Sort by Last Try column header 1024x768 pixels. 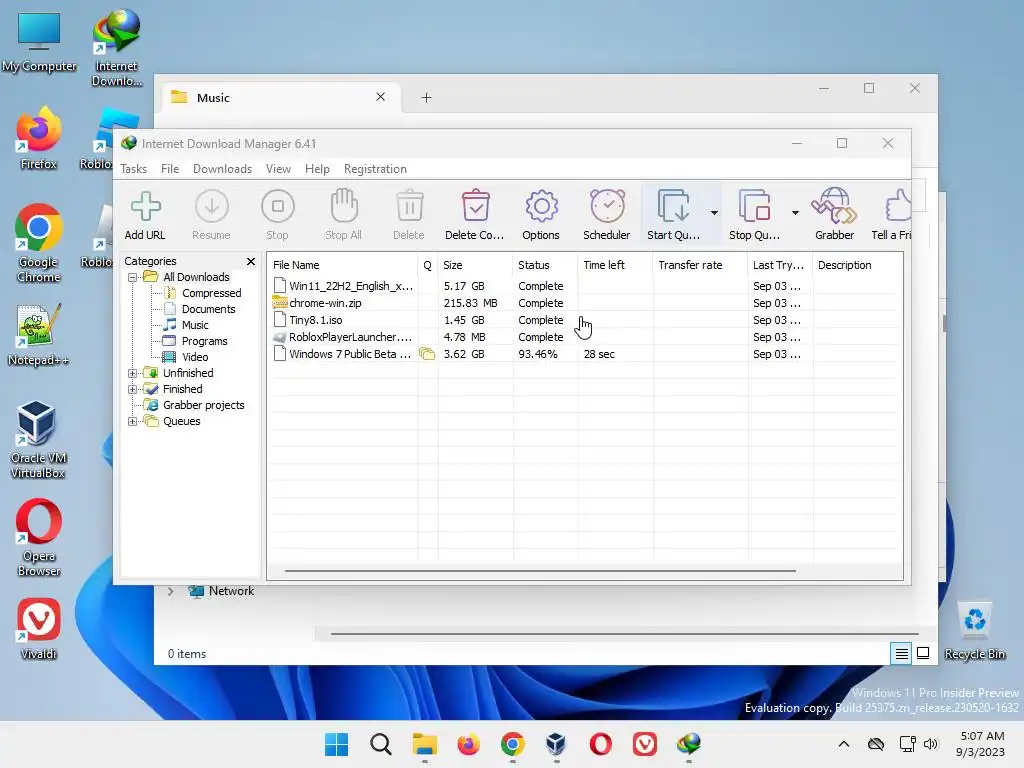[780, 265]
